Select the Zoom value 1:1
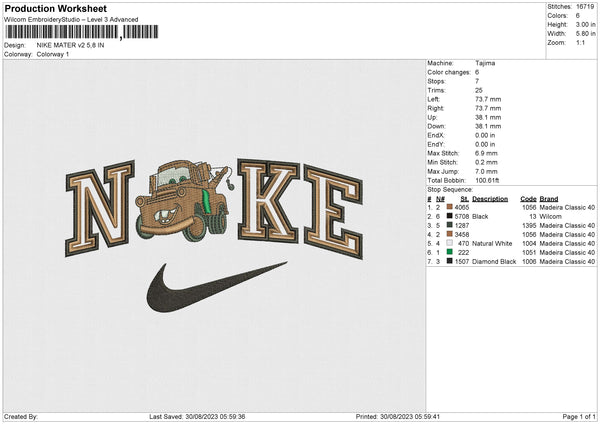This screenshot has height=424, width=600. 580,42
